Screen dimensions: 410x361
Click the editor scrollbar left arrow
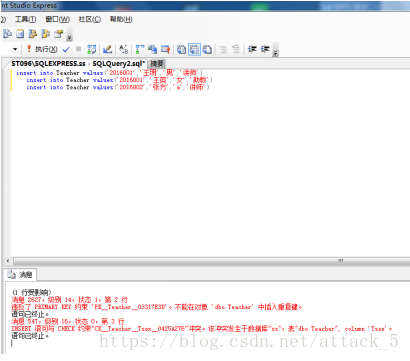pyautogui.click(x=8, y=261)
